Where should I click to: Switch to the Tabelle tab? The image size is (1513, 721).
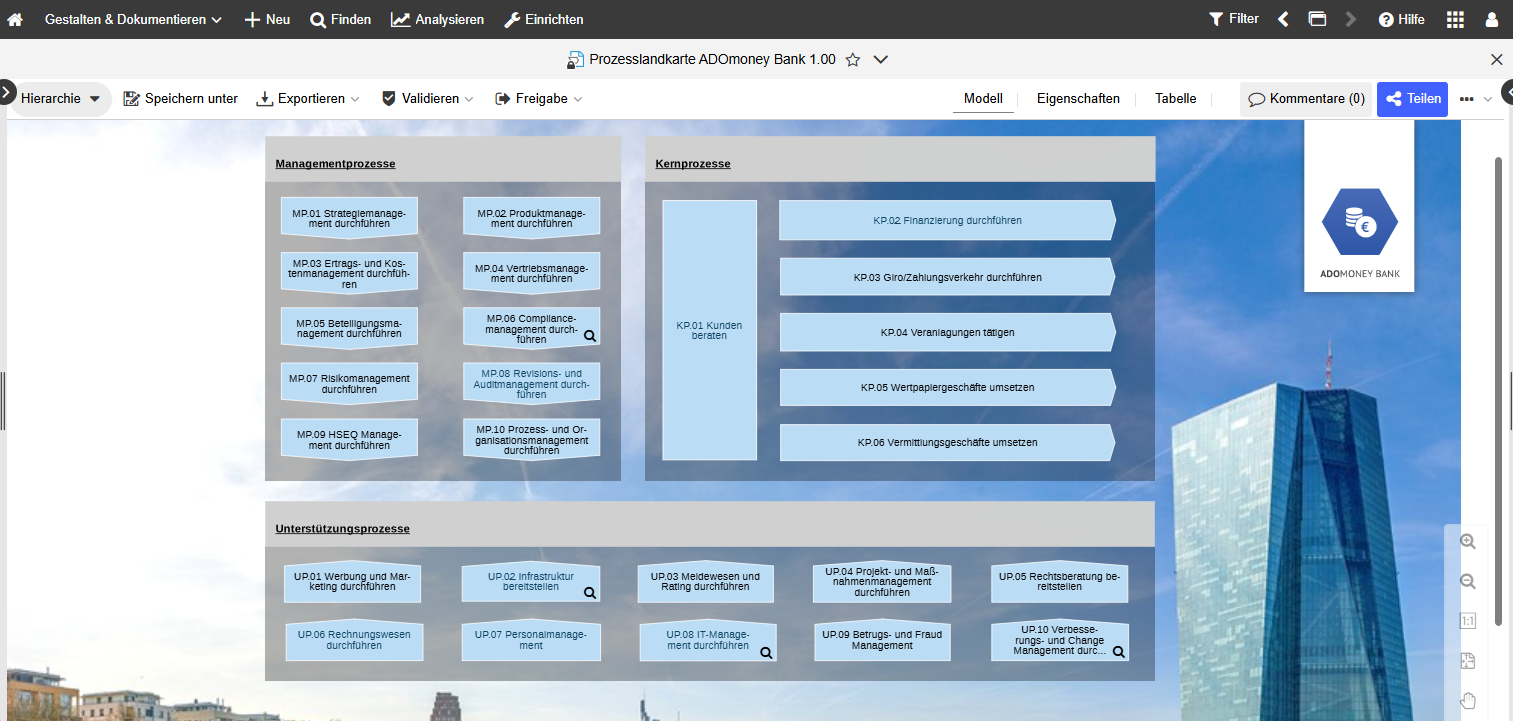(x=1175, y=99)
